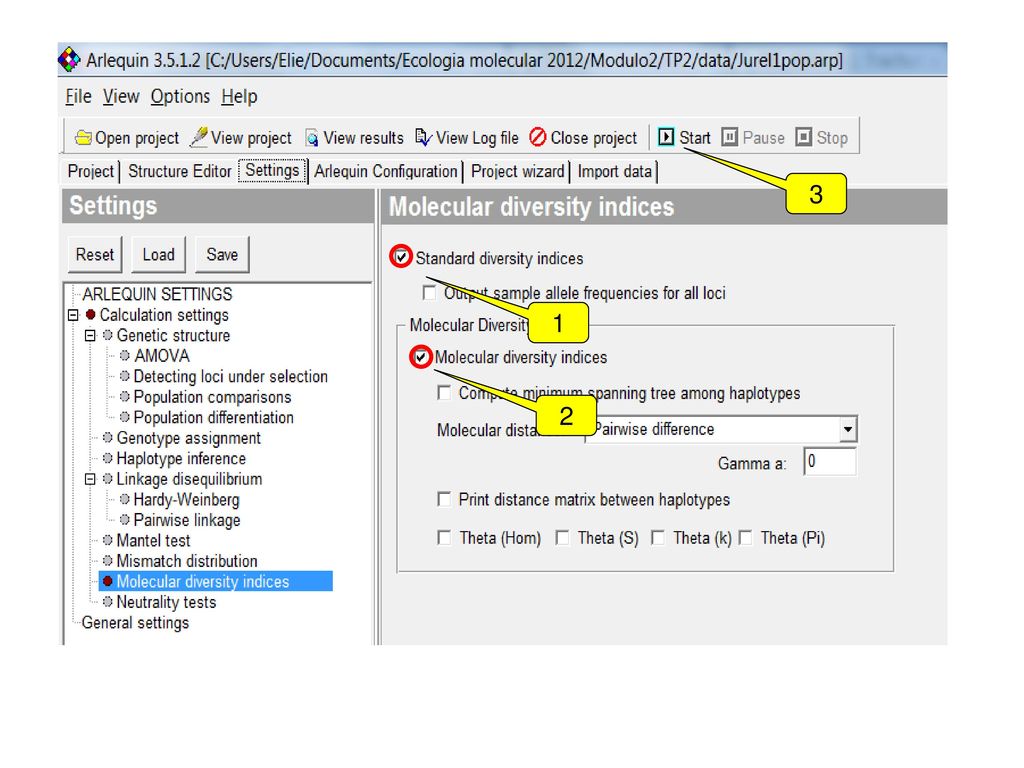Viewport: 1024px width, 768px height.
Task: Enable the Theta (S) checkbox
Action: (562, 537)
